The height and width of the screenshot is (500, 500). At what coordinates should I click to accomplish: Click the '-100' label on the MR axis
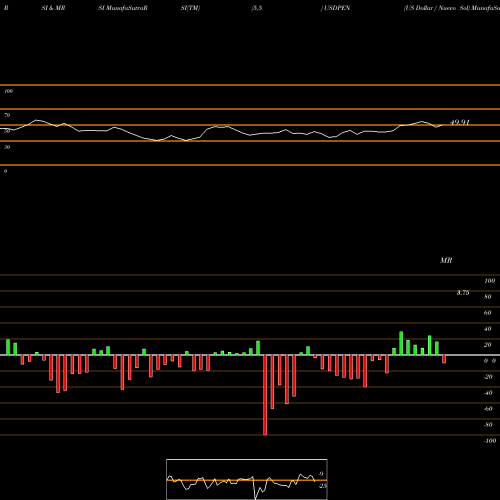coord(490,441)
